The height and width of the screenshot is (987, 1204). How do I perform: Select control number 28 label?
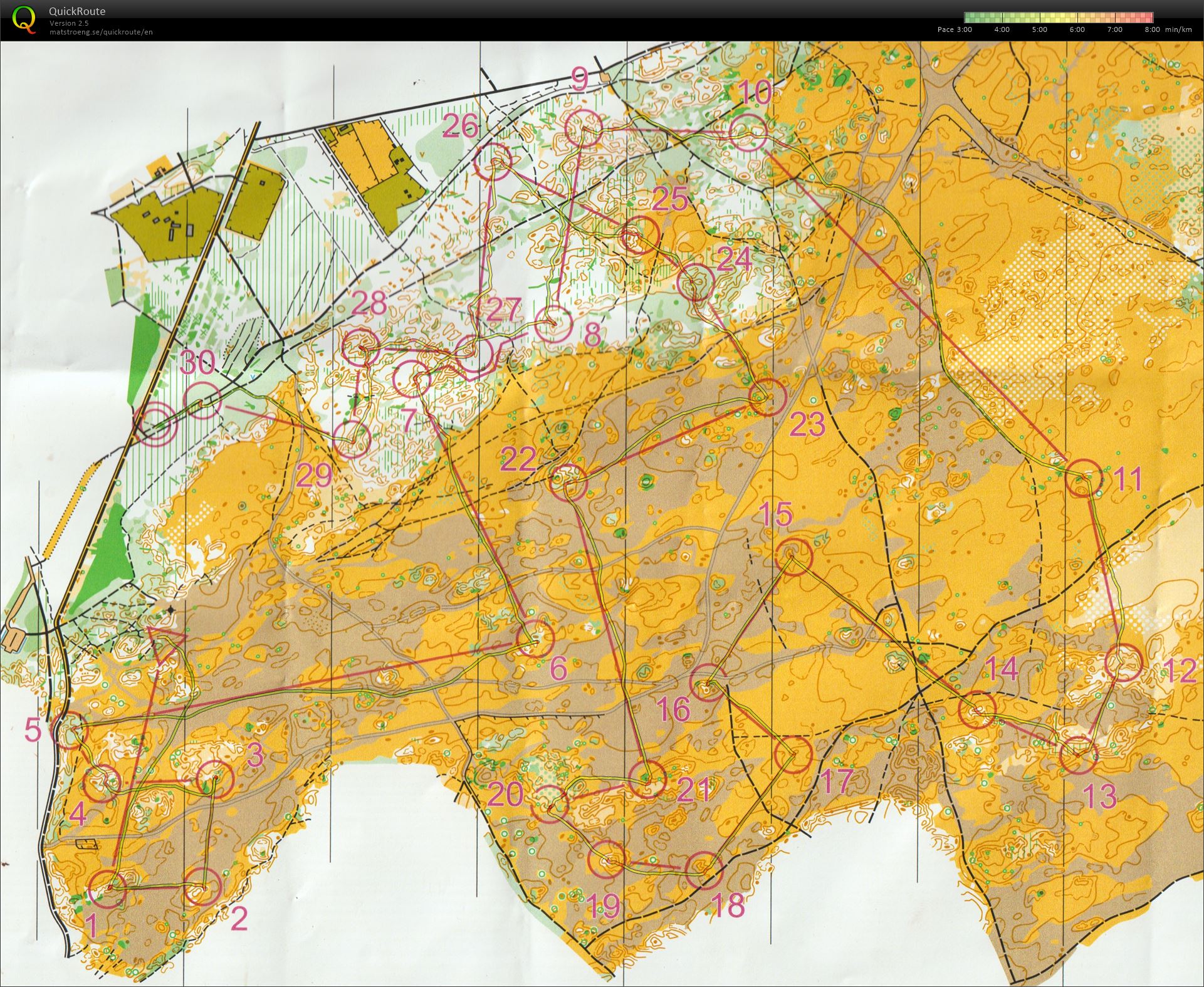(369, 303)
